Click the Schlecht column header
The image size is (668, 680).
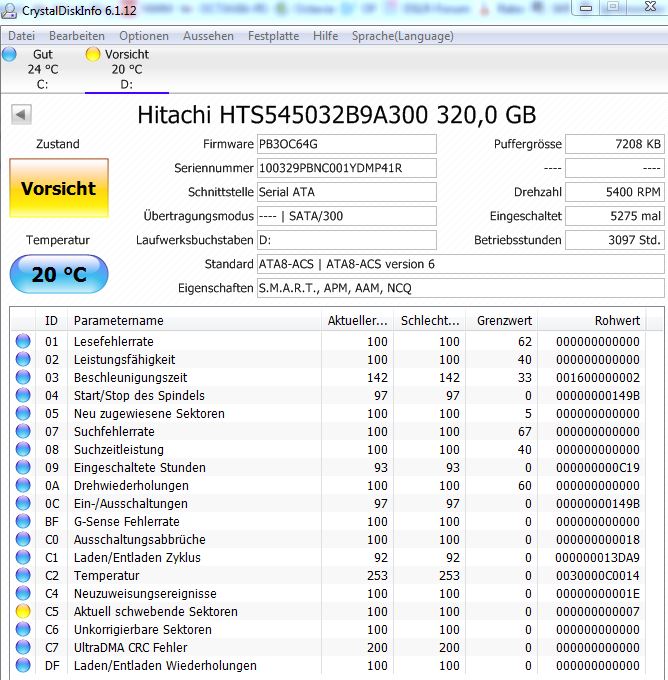coord(429,320)
